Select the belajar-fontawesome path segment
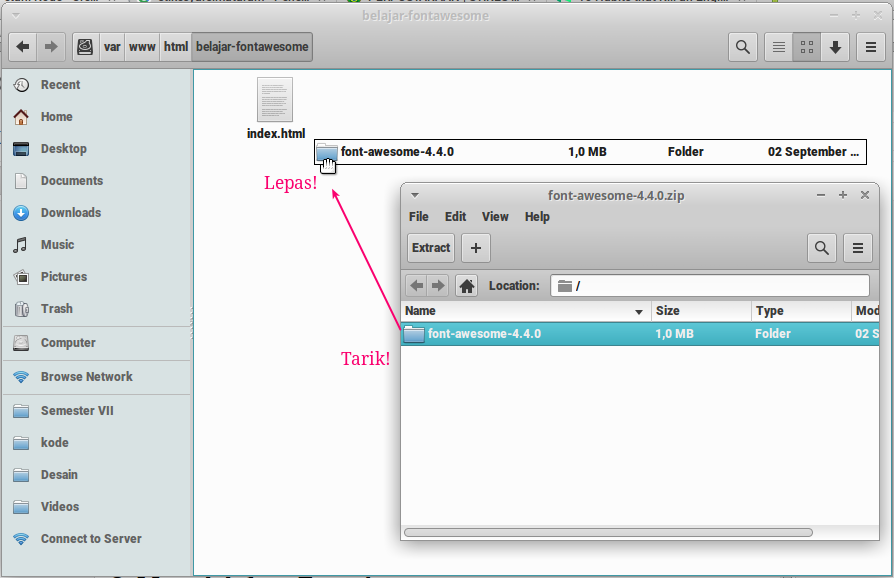This screenshot has width=894, height=578. [252, 47]
